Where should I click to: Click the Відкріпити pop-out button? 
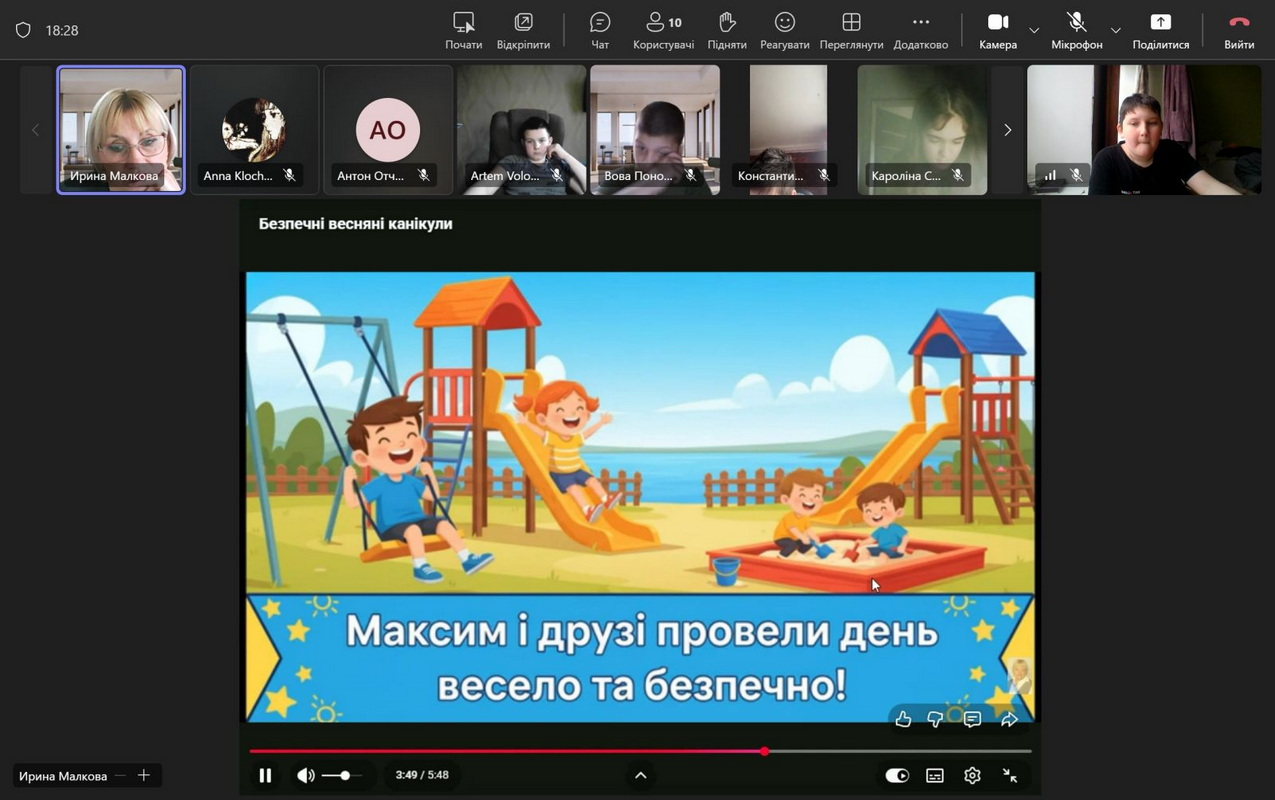pos(523,23)
